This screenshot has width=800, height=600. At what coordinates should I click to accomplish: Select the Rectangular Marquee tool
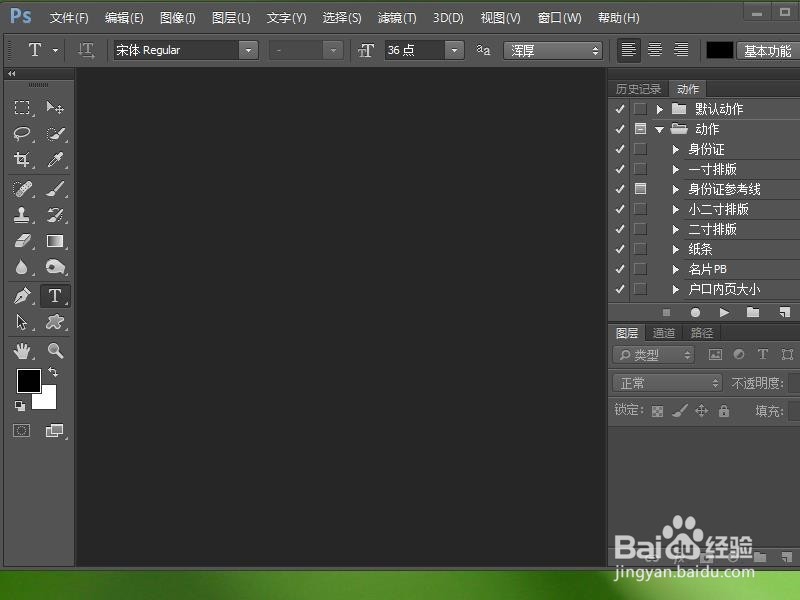(21, 108)
